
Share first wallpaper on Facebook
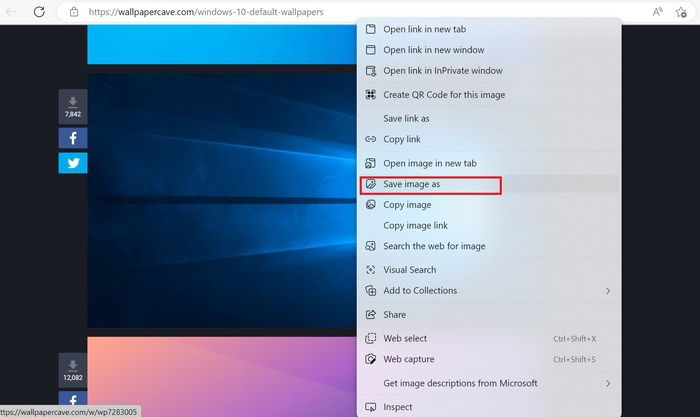(73, 138)
